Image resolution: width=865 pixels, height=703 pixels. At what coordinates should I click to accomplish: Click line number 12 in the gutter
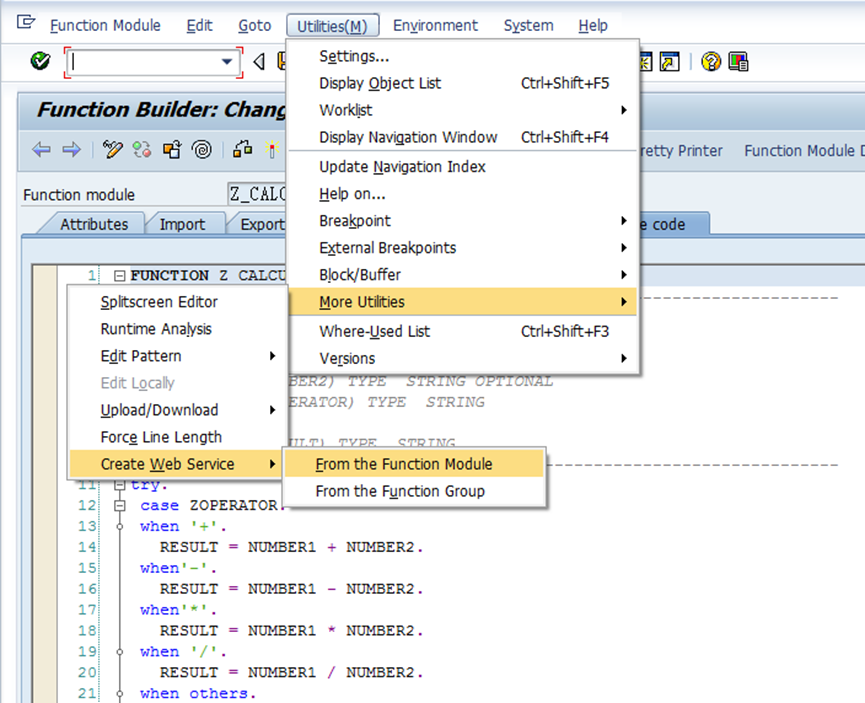(87, 505)
